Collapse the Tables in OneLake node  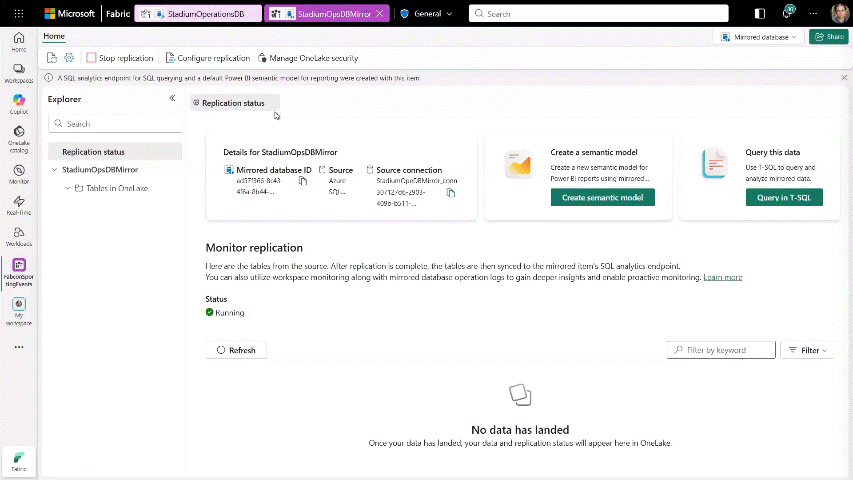(x=67, y=188)
